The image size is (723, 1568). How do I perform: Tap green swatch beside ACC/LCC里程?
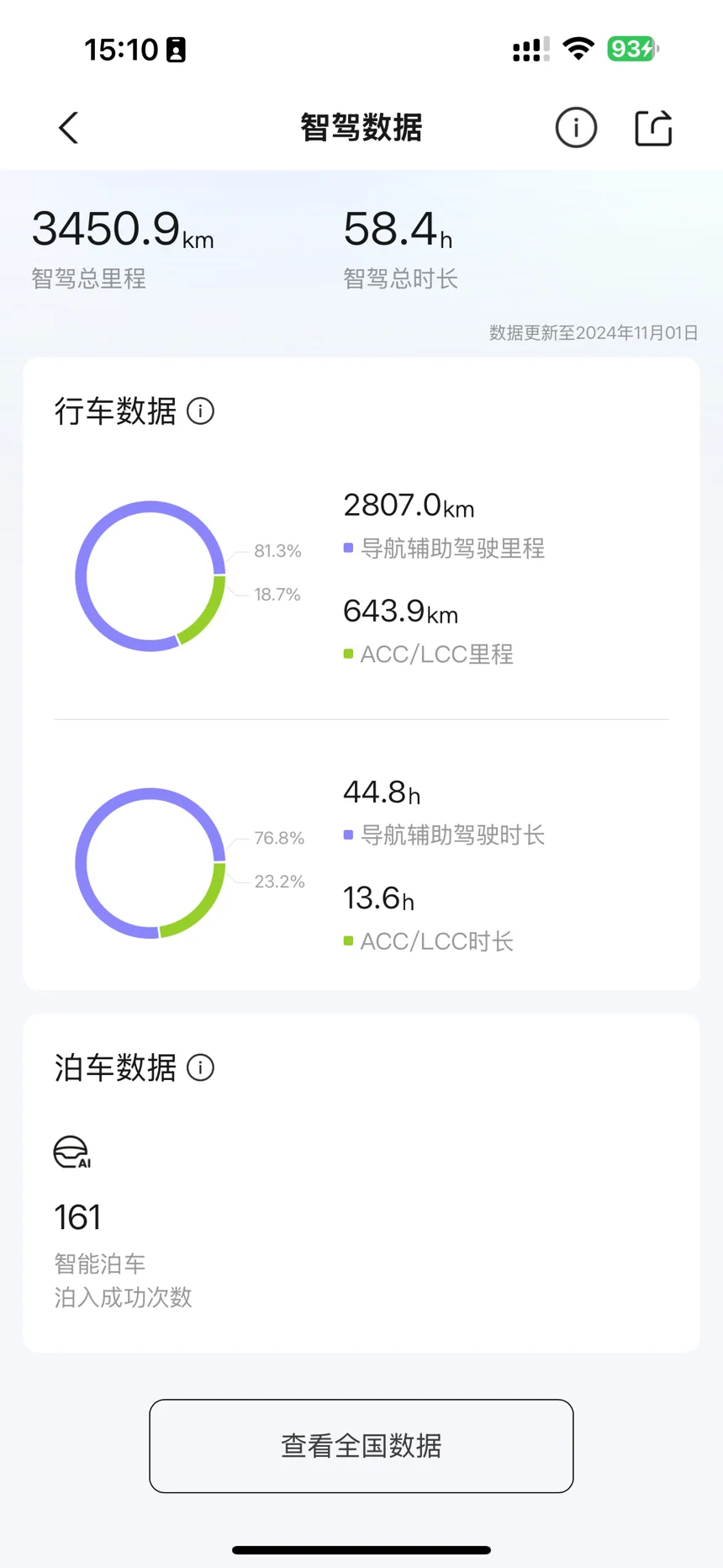[x=348, y=654]
